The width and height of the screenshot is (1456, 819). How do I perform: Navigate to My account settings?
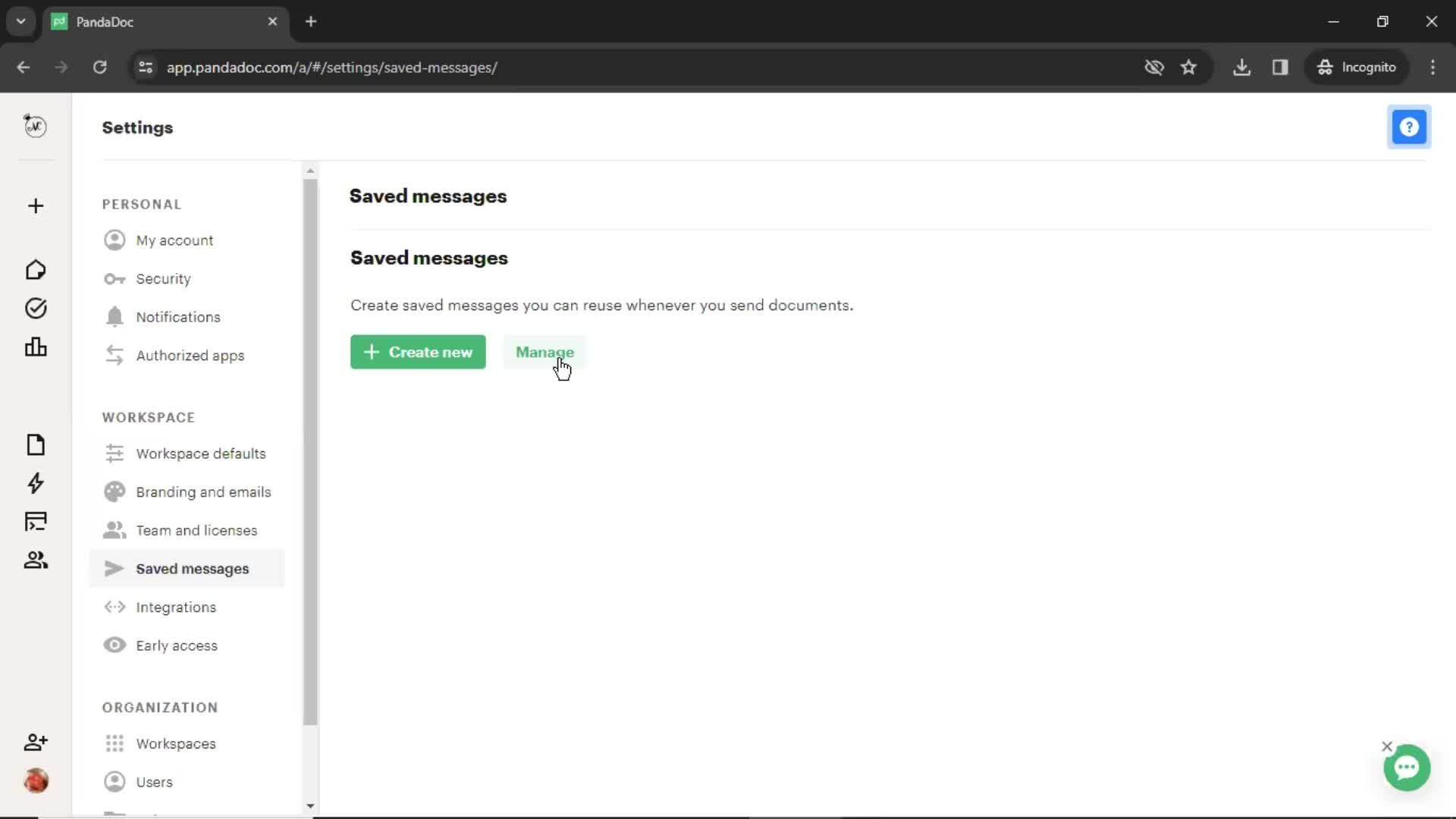175,240
